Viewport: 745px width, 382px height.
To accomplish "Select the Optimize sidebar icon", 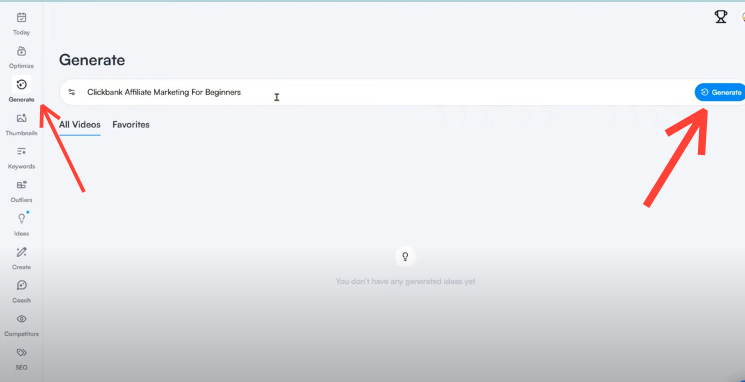I will point(21,51).
